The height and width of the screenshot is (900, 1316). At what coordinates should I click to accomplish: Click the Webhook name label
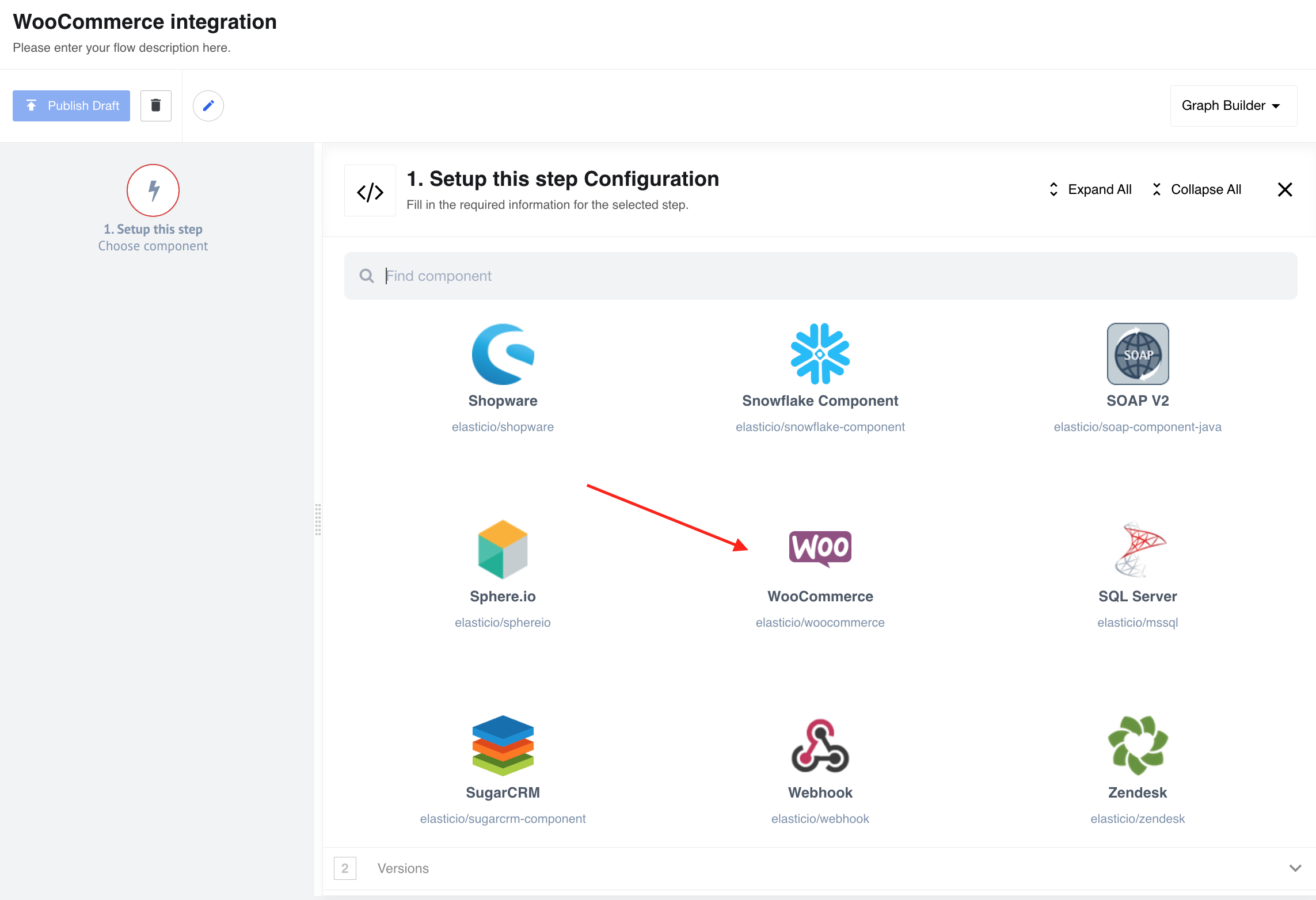820,793
